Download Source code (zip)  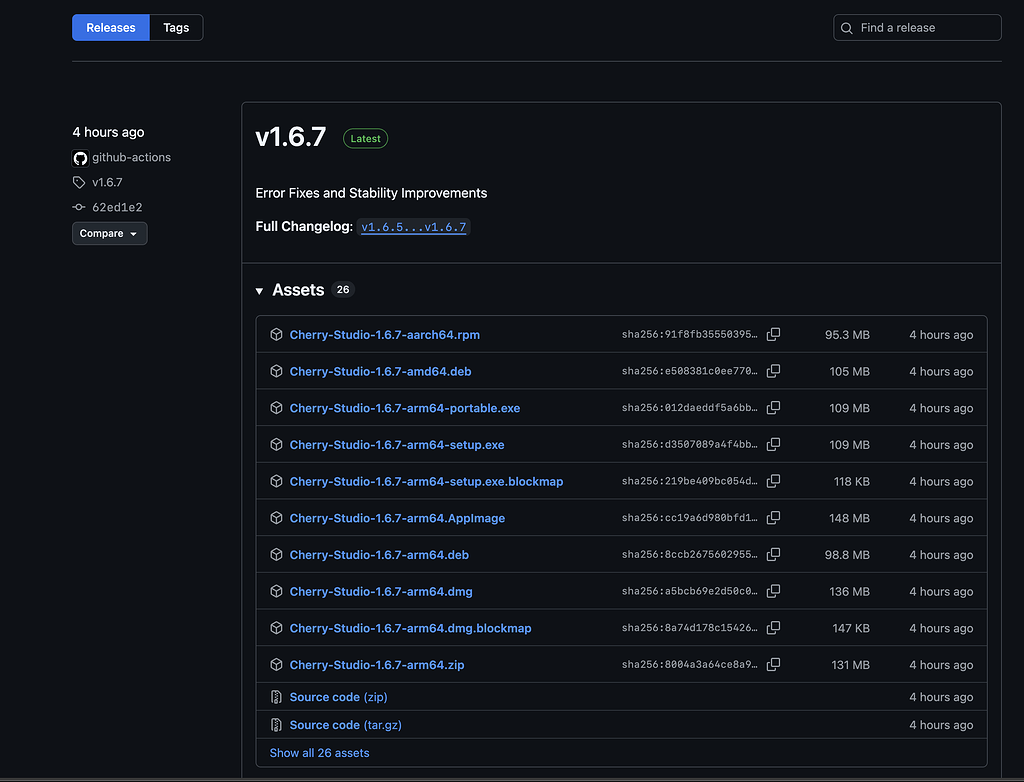coord(338,697)
